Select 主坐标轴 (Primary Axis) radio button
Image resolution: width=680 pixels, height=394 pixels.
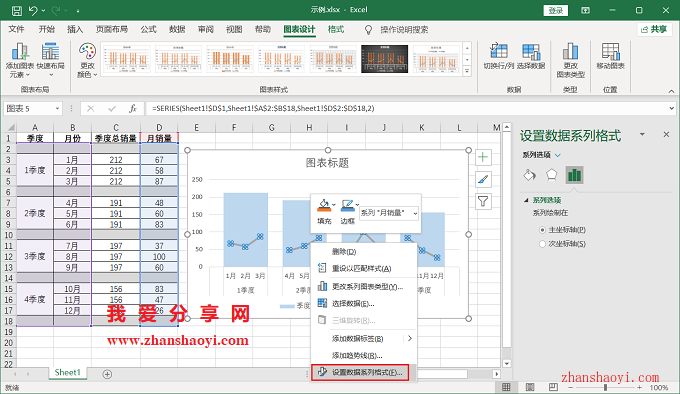542,230
